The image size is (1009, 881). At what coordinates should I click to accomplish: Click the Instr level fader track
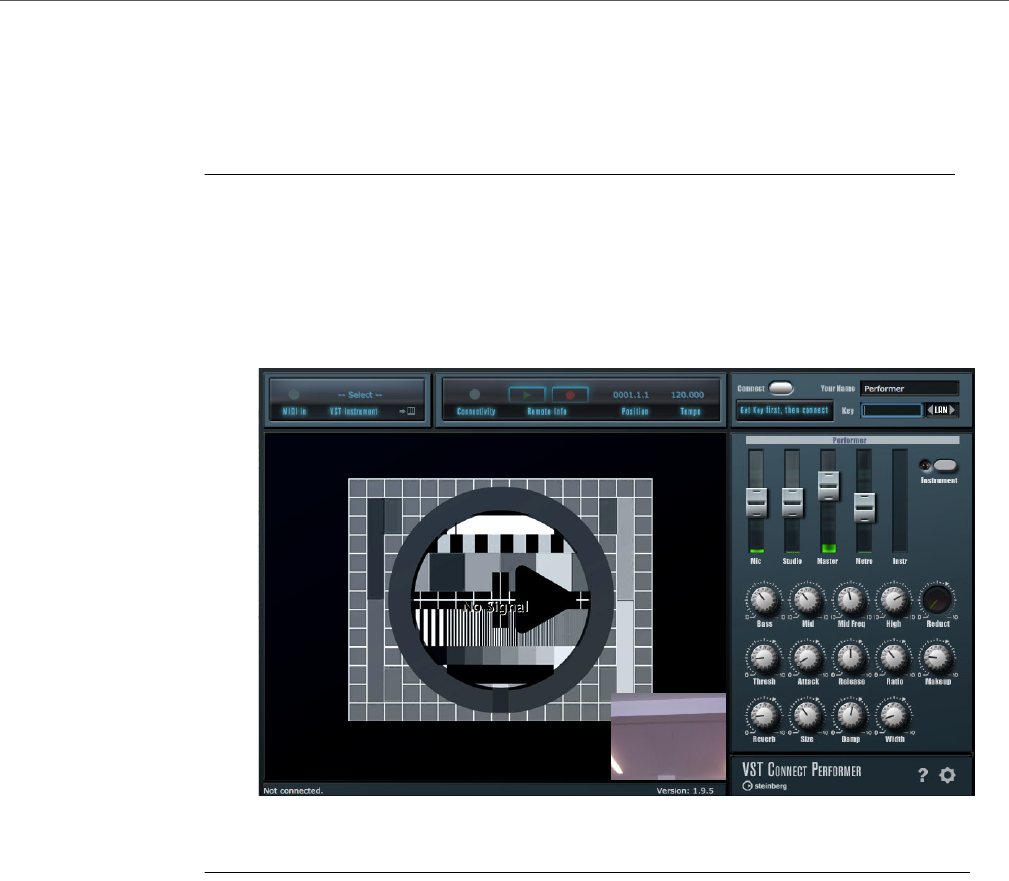click(x=900, y=501)
